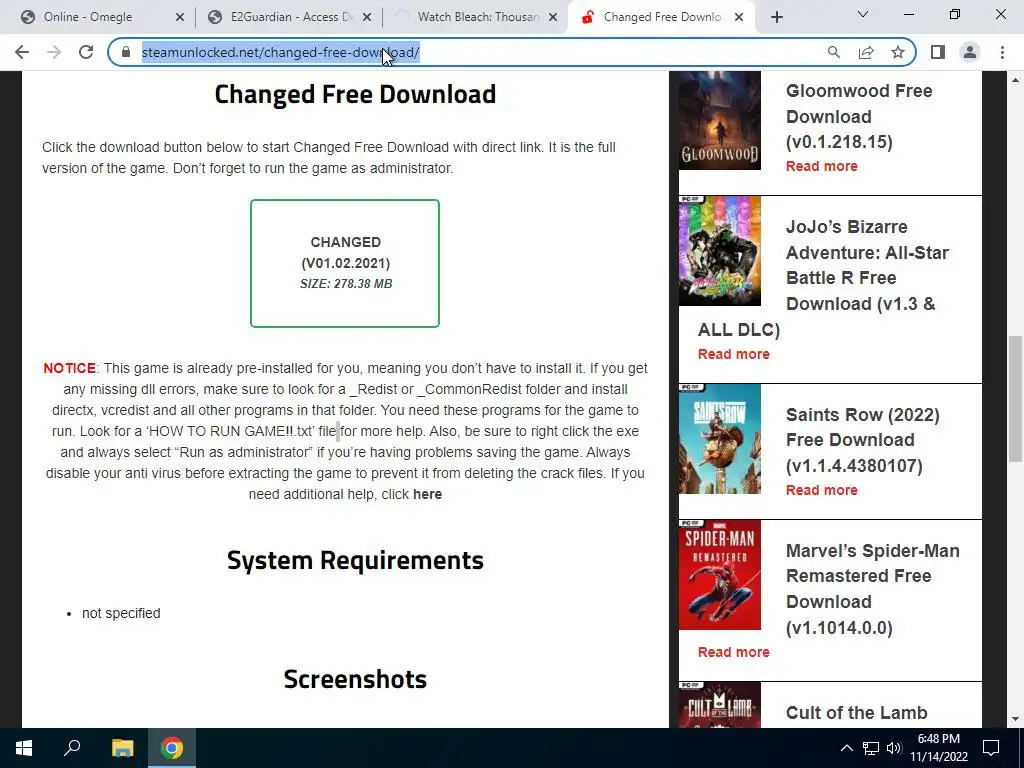Open the taskbar clock and date

[938, 748]
